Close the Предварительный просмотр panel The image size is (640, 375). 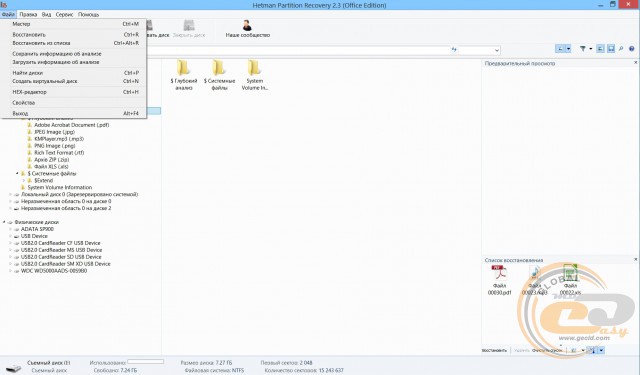tap(636, 63)
